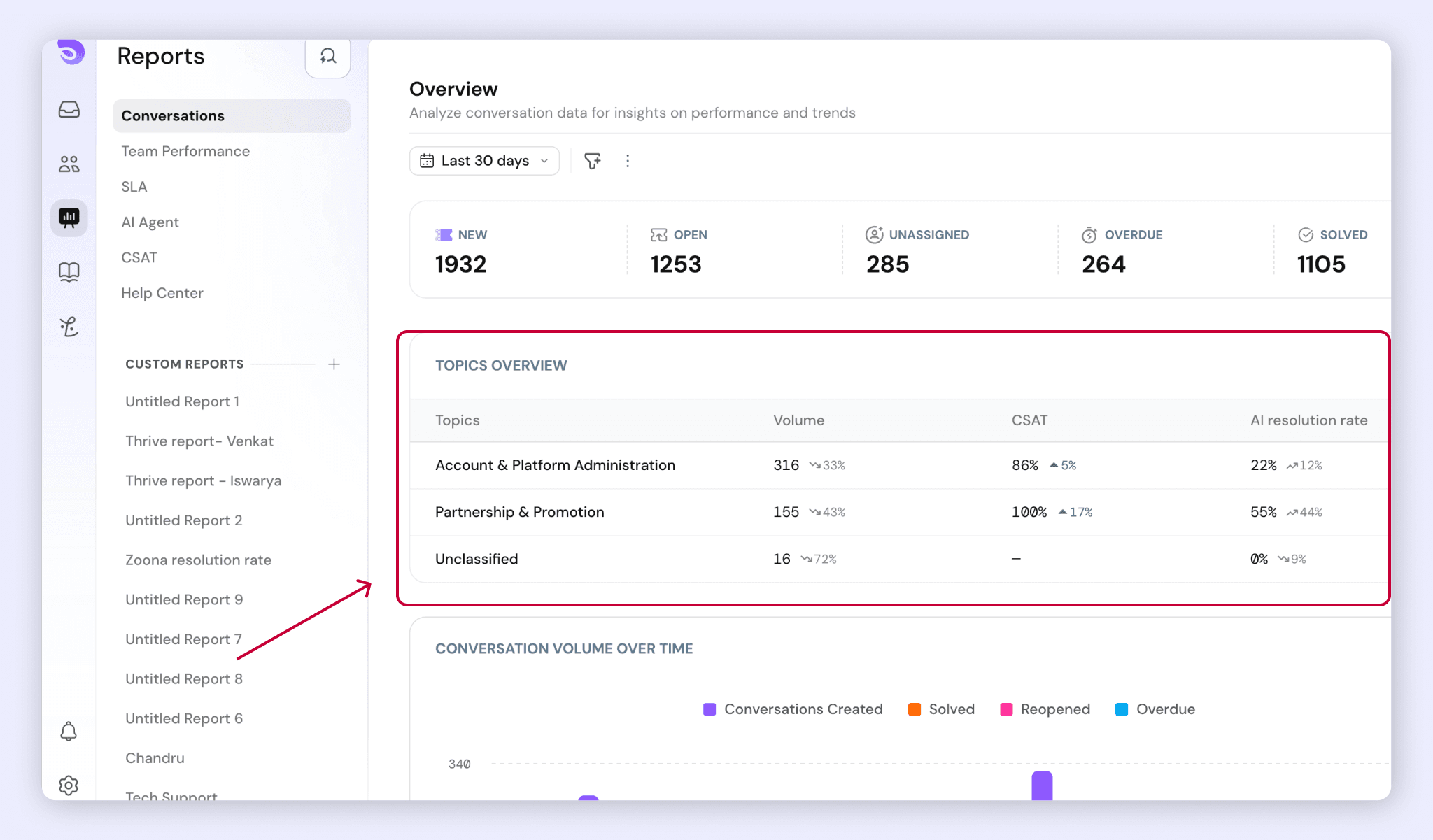Click the Volume column header

tap(798, 420)
